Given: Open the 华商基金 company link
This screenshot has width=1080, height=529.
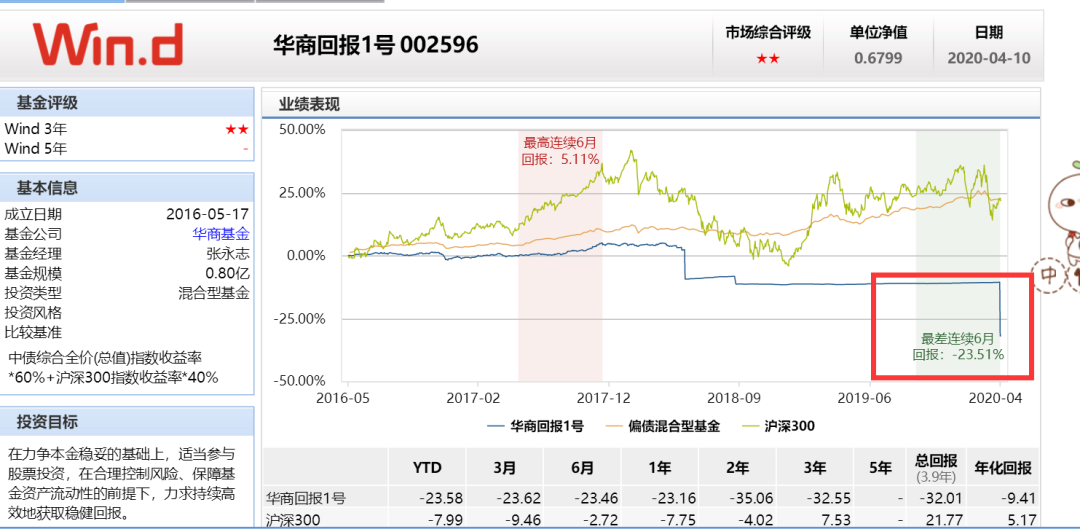Looking at the screenshot, I should point(220,234).
